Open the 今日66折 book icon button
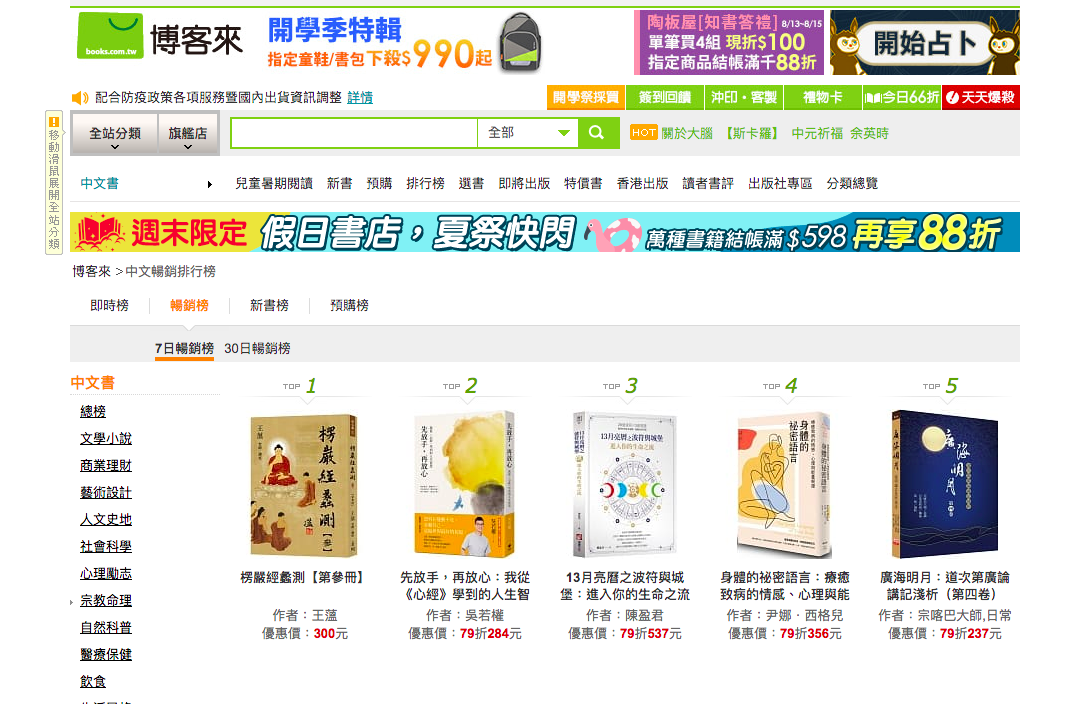 (901, 97)
